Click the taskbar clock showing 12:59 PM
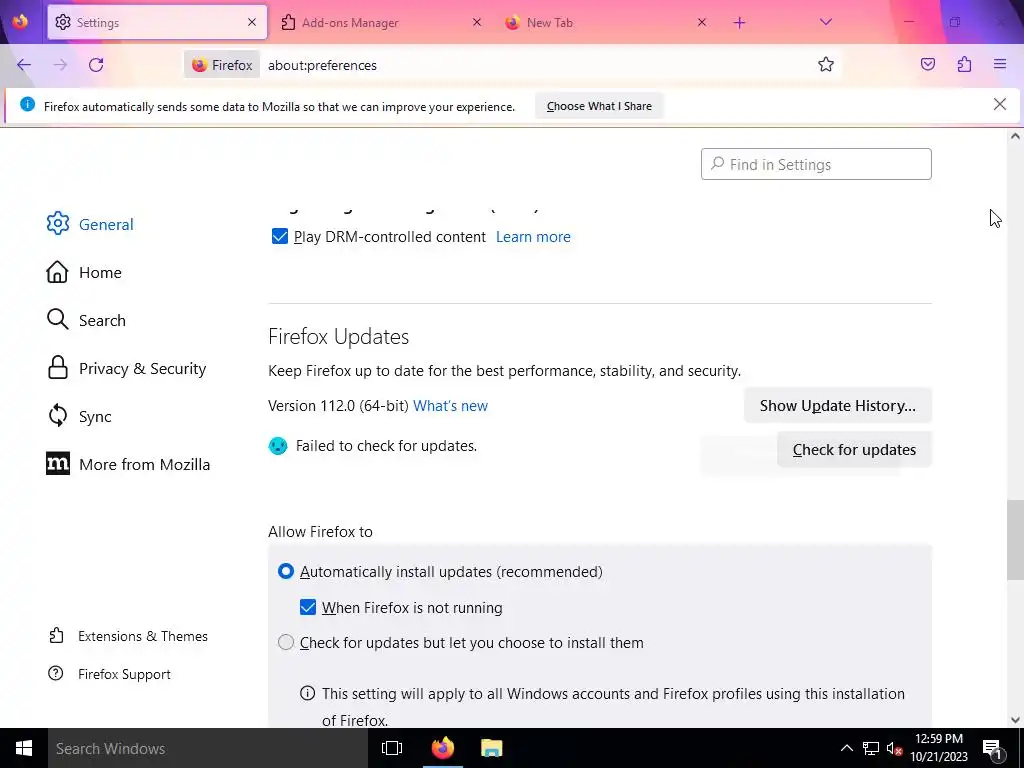 coord(939,748)
